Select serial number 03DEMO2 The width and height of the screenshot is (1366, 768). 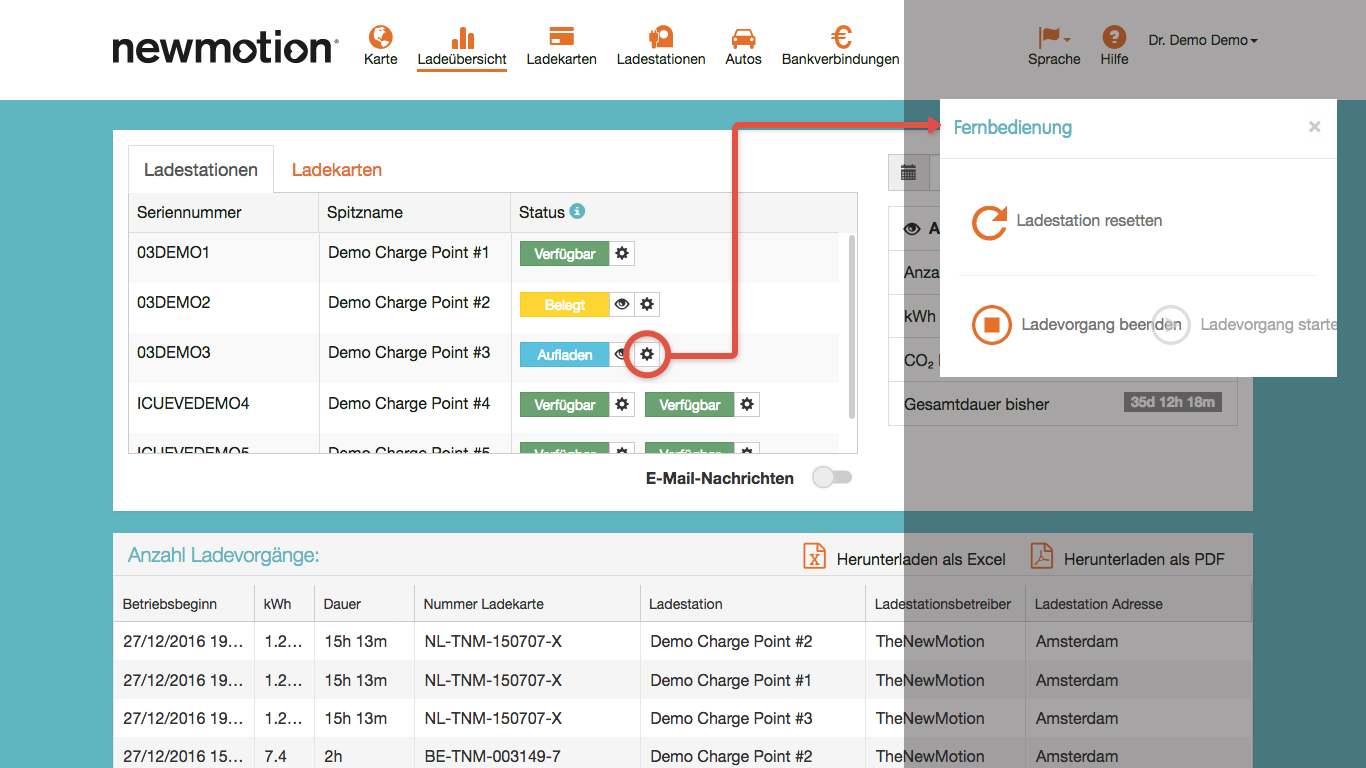[x=173, y=302]
